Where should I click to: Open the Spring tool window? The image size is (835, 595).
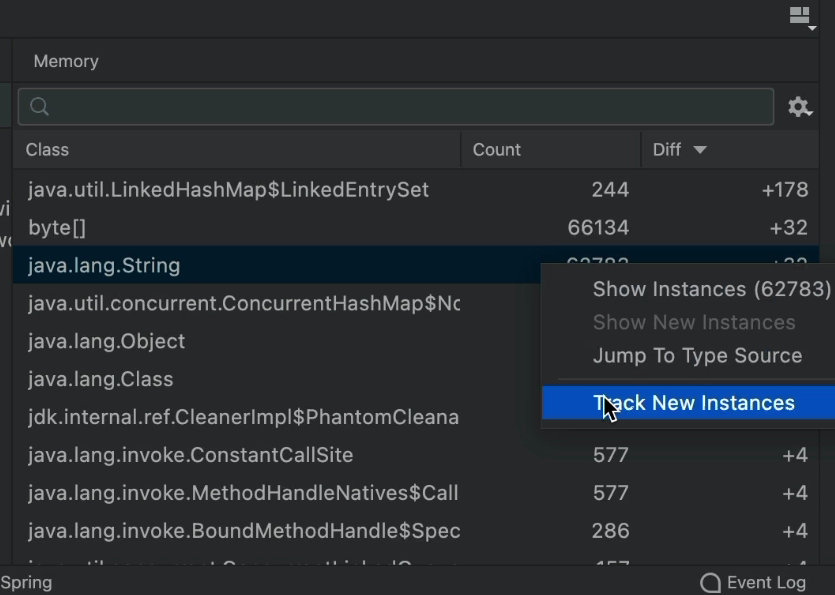click(26, 582)
